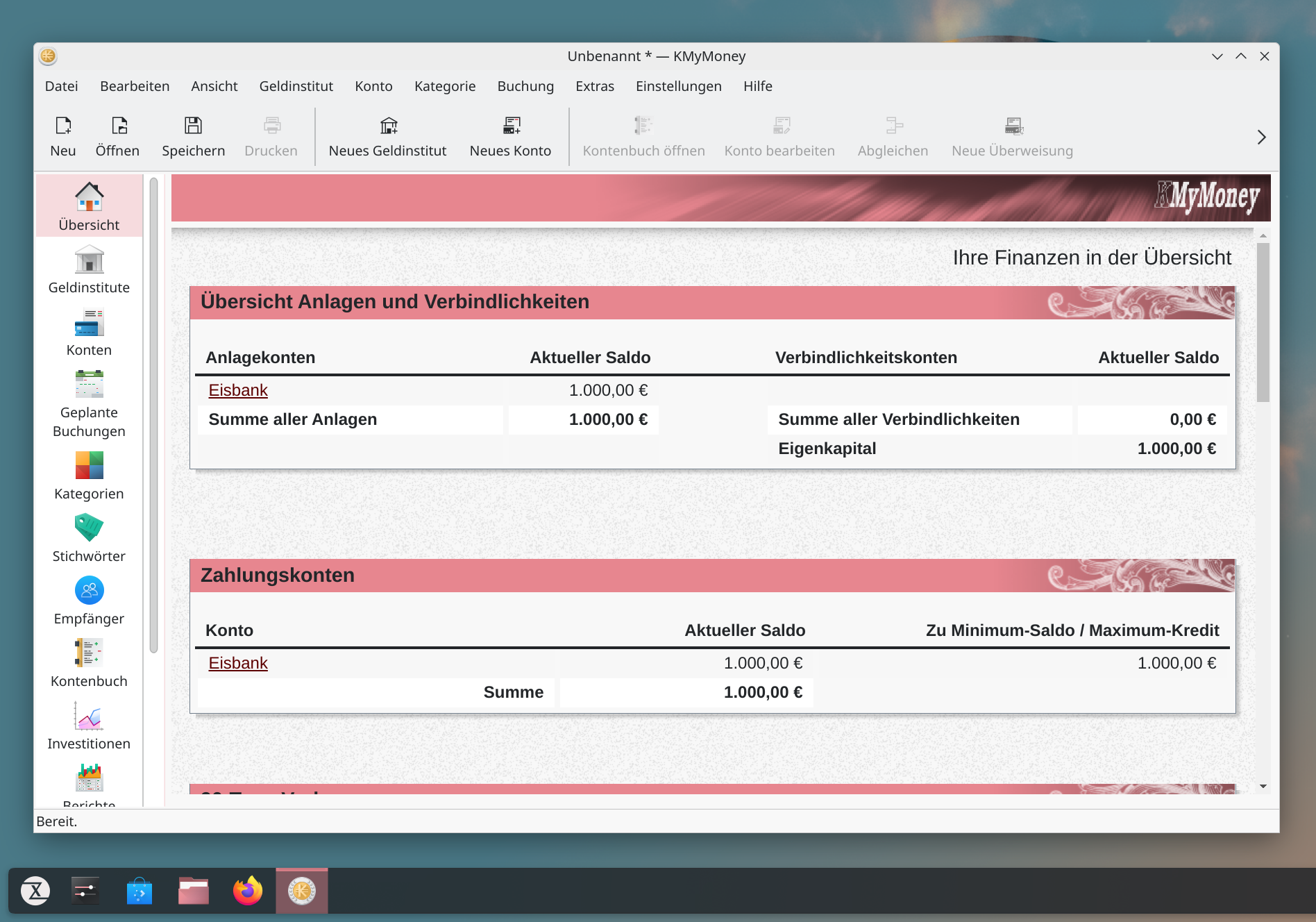Click the 'Verbindlichkeitskonten' column header
1316x922 pixels.
click(866, 358)
